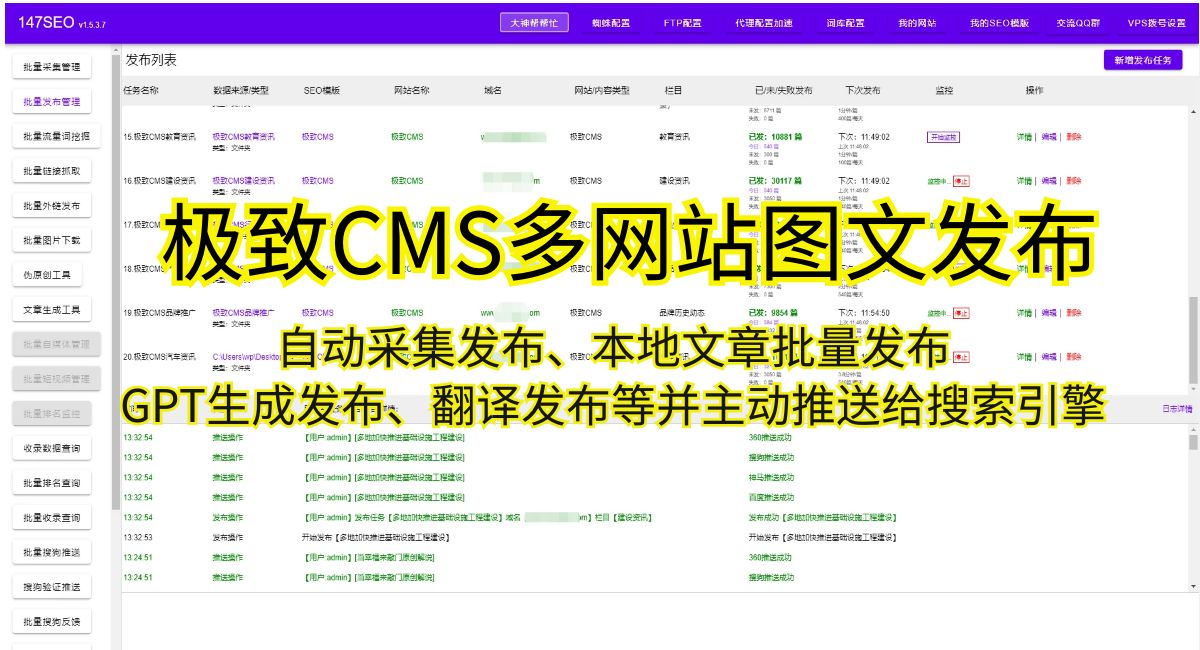Open VPS拨号设置 in the top bar
Screen dimensions: 1200x650
coord(1156,22)
